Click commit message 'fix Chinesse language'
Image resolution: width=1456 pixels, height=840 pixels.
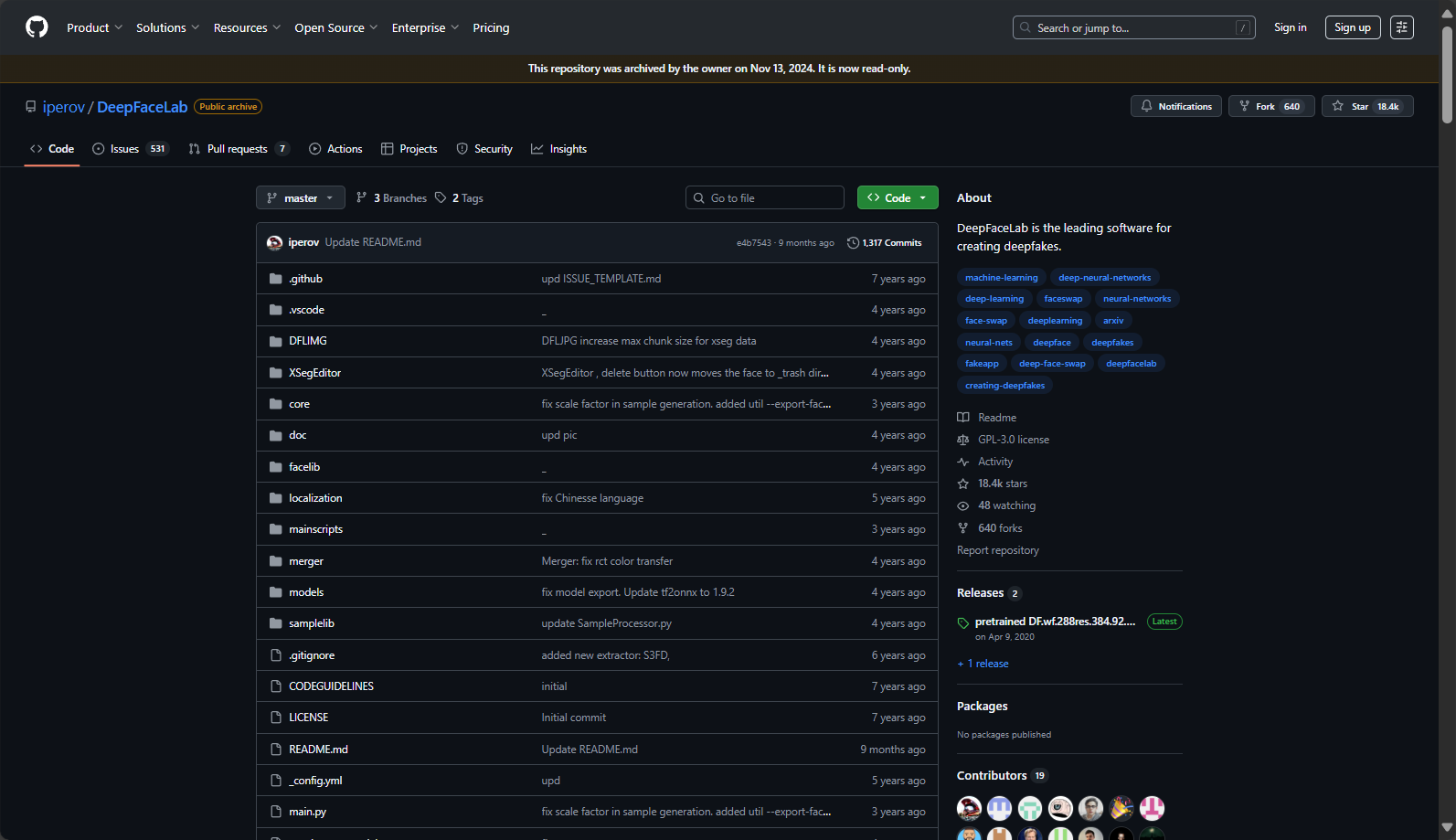pyautogui.click(x=592, y=498)
